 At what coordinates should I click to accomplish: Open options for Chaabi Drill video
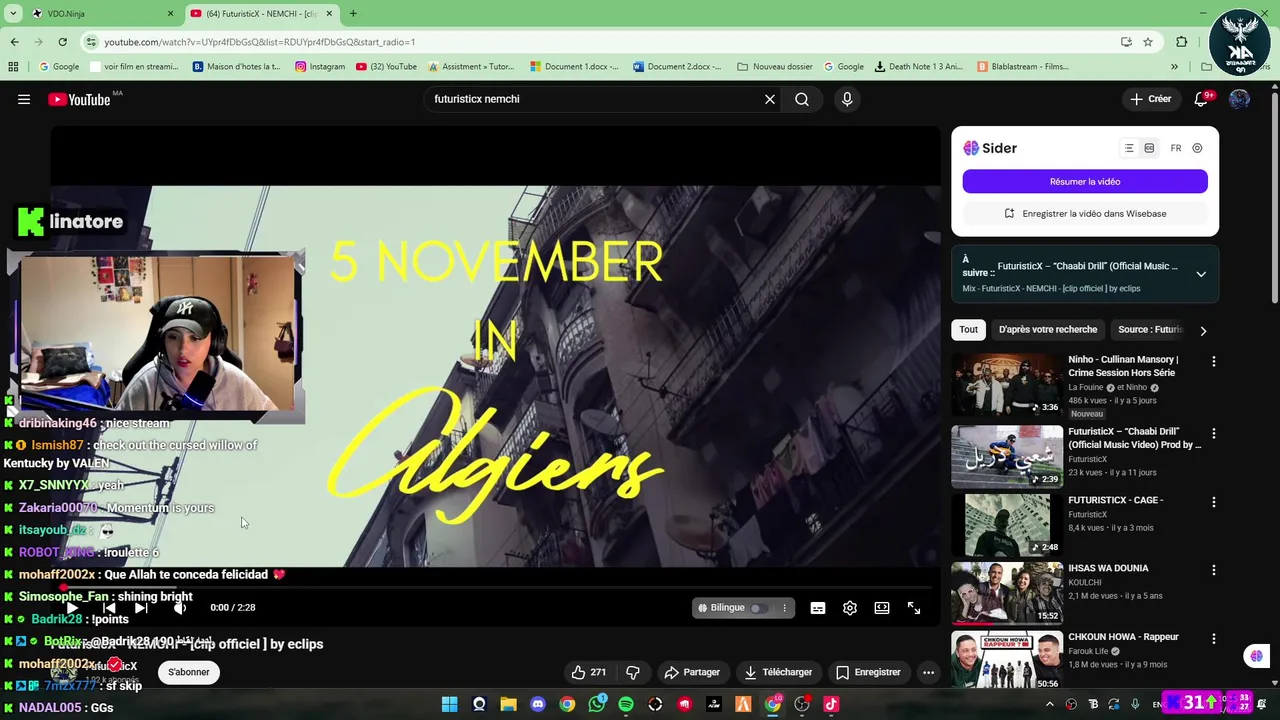pos(1214,433)
